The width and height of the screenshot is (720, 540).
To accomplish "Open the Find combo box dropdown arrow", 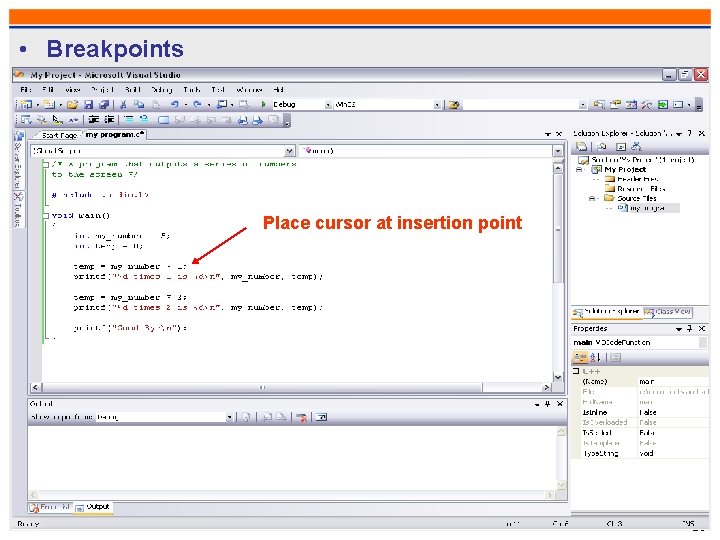I will click(x=583, y=105).
